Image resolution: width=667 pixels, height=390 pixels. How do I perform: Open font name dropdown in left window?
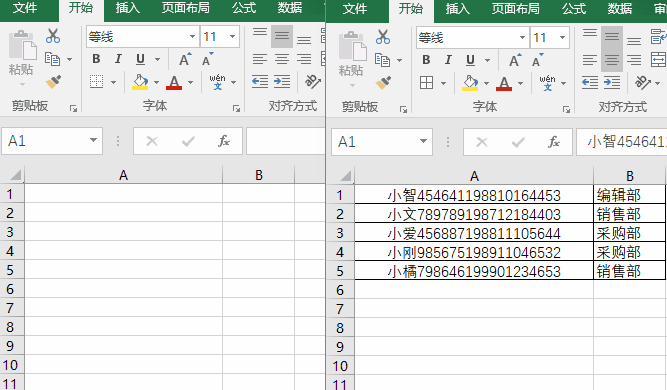pyautogui.click(x=192, y=37)
